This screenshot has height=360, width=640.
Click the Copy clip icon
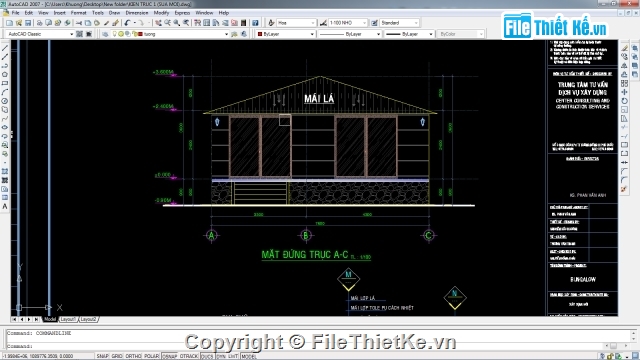click(88, 23)
